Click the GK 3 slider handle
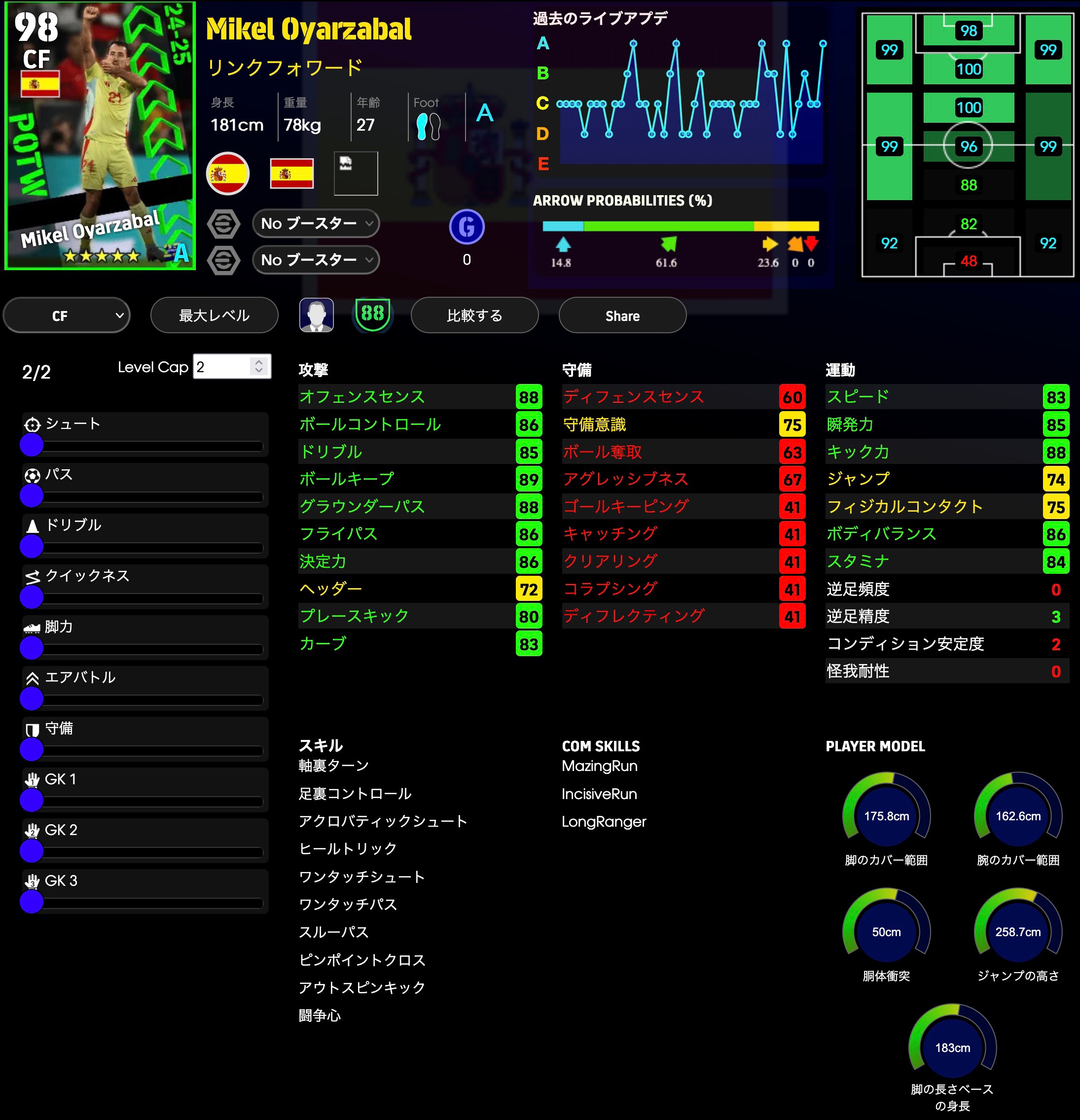Image resolution: width=1080 pixels, height=1120 pixels. coord(32,902)
